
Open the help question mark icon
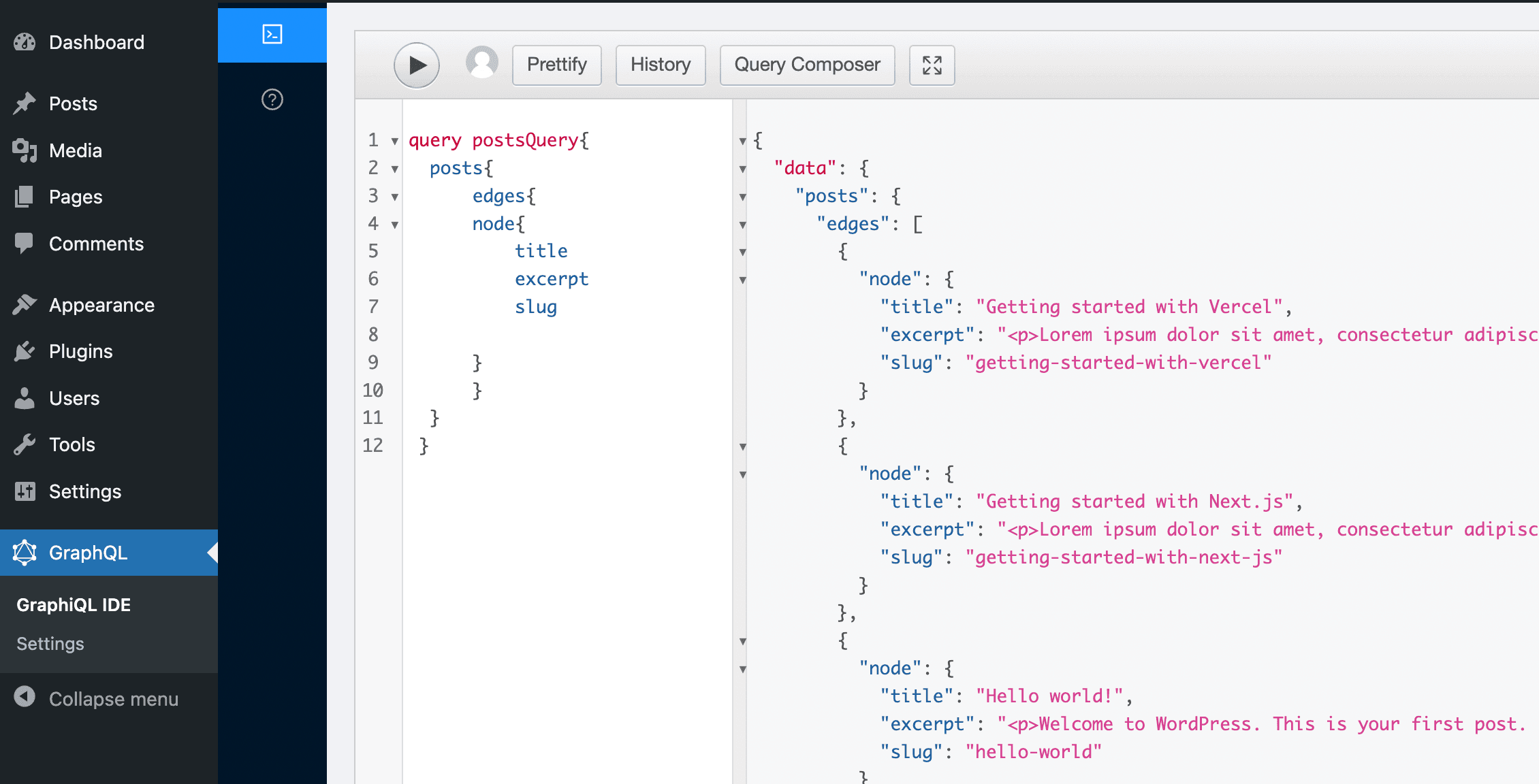point(272,100)
